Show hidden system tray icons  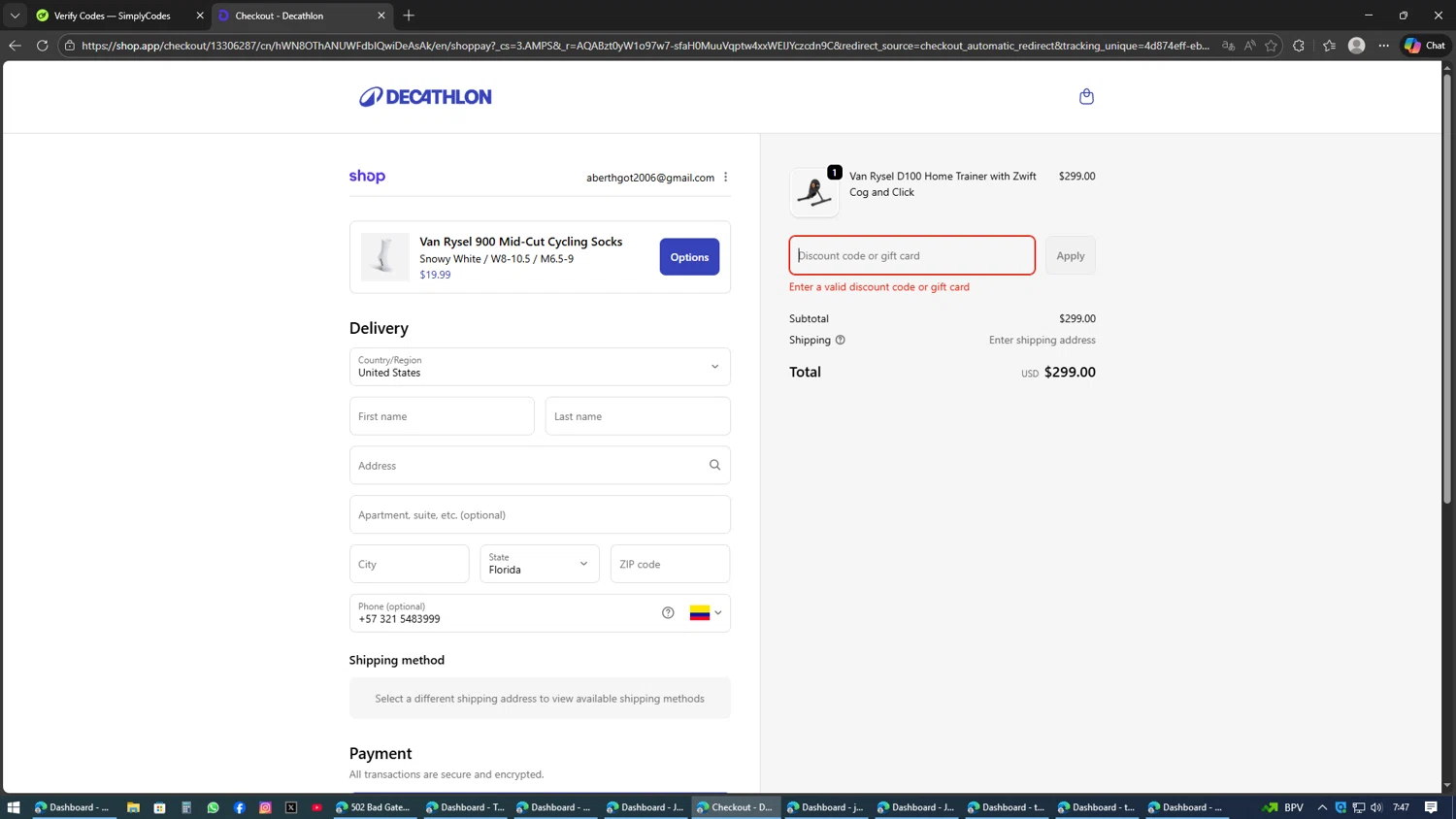pos(1322,807)
